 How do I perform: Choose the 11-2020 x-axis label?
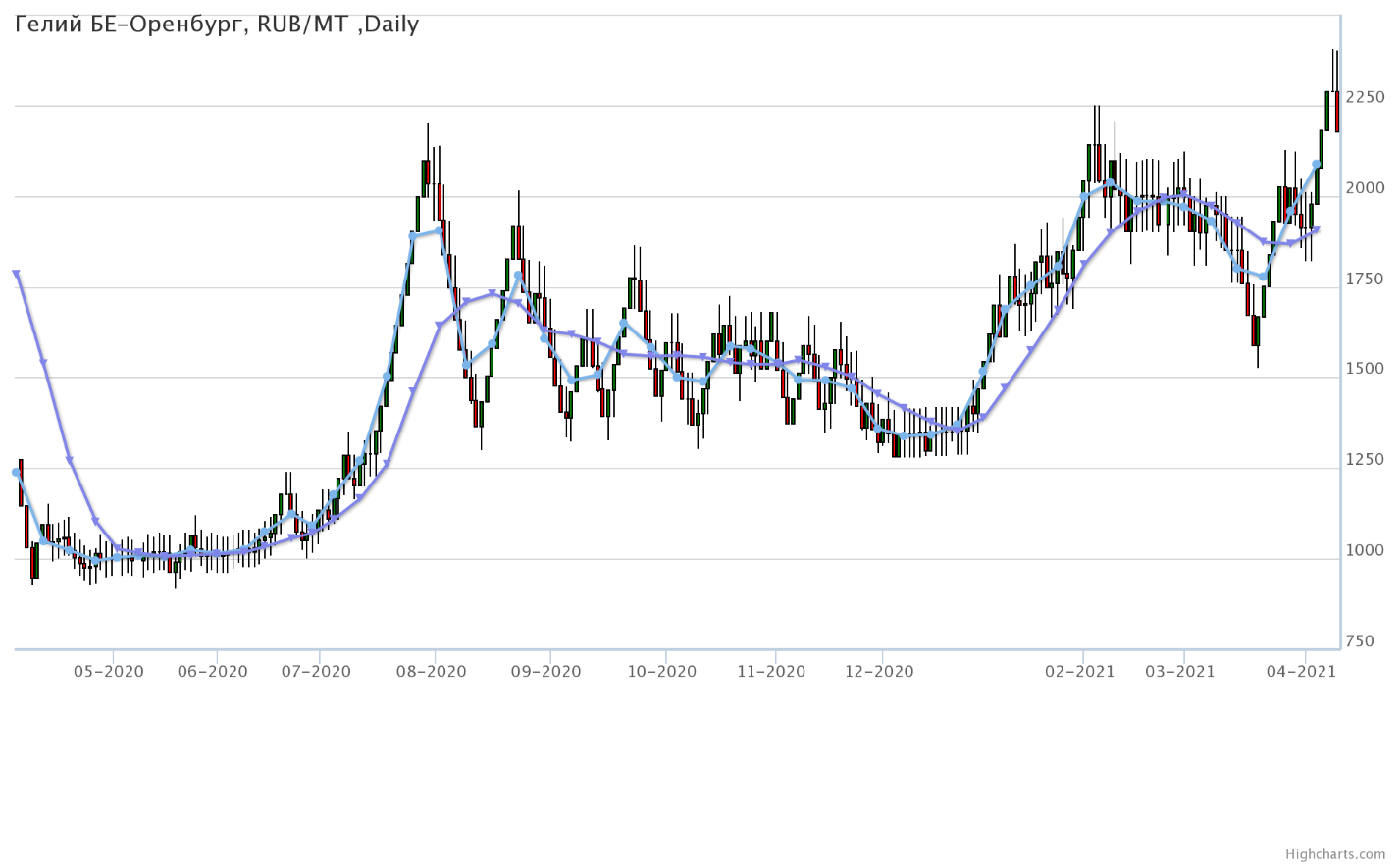point(771,672)
